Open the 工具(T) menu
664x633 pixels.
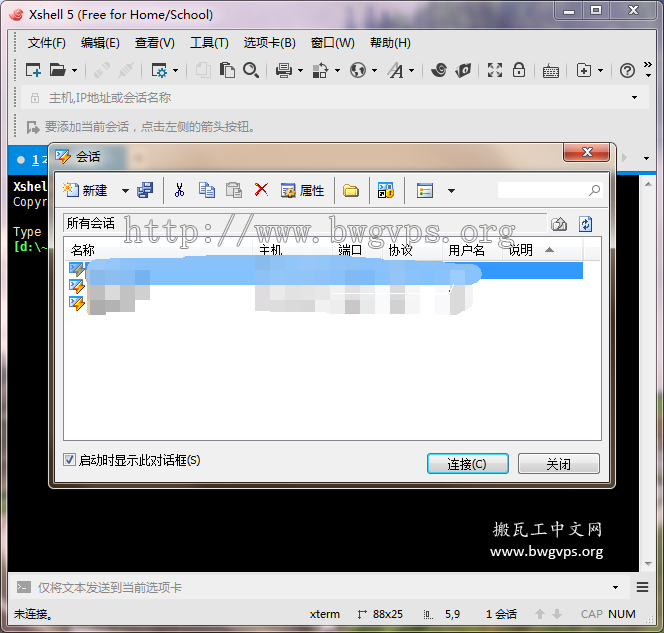(209, 43)
